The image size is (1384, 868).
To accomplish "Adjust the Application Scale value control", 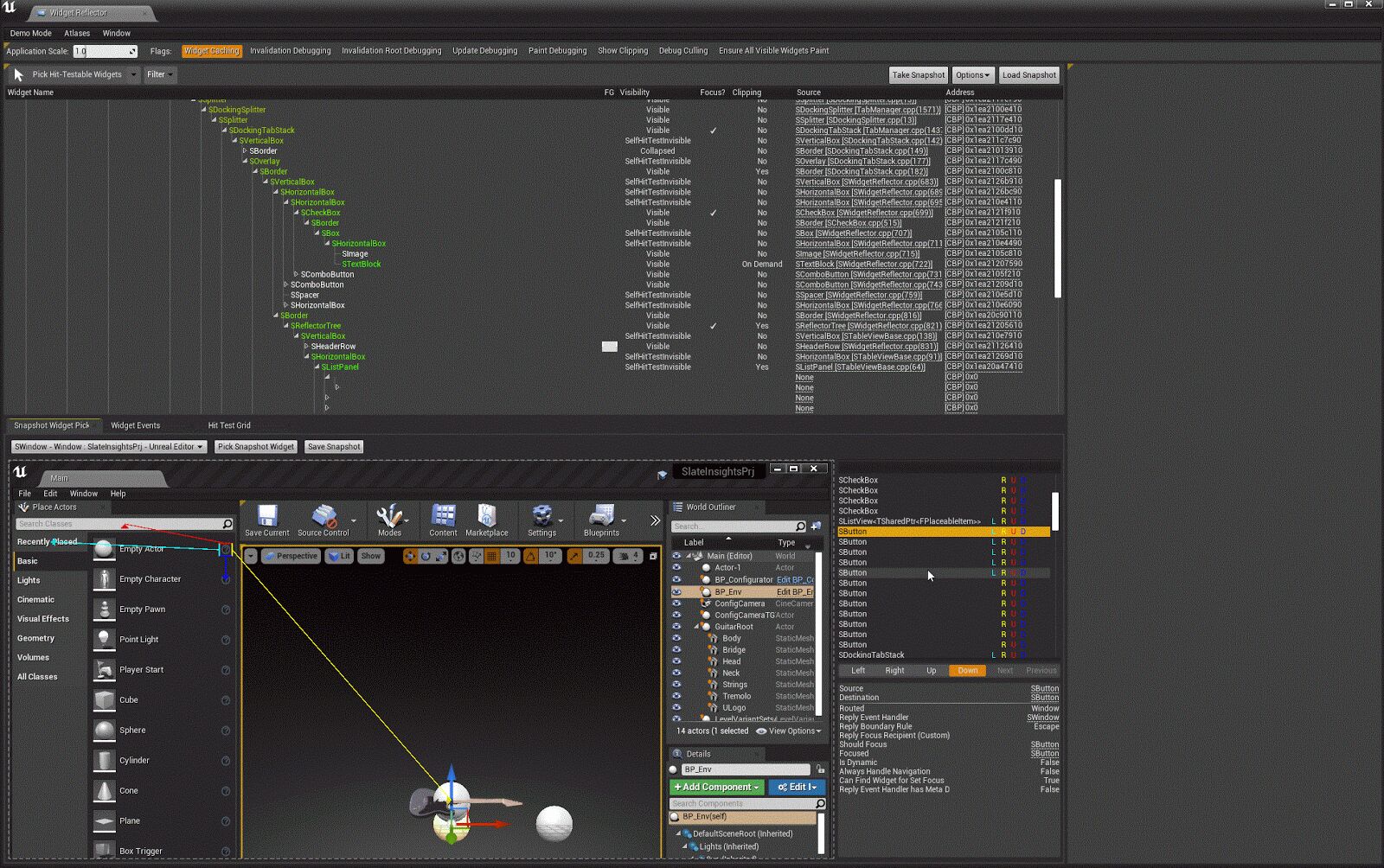I will click(106, 50).
